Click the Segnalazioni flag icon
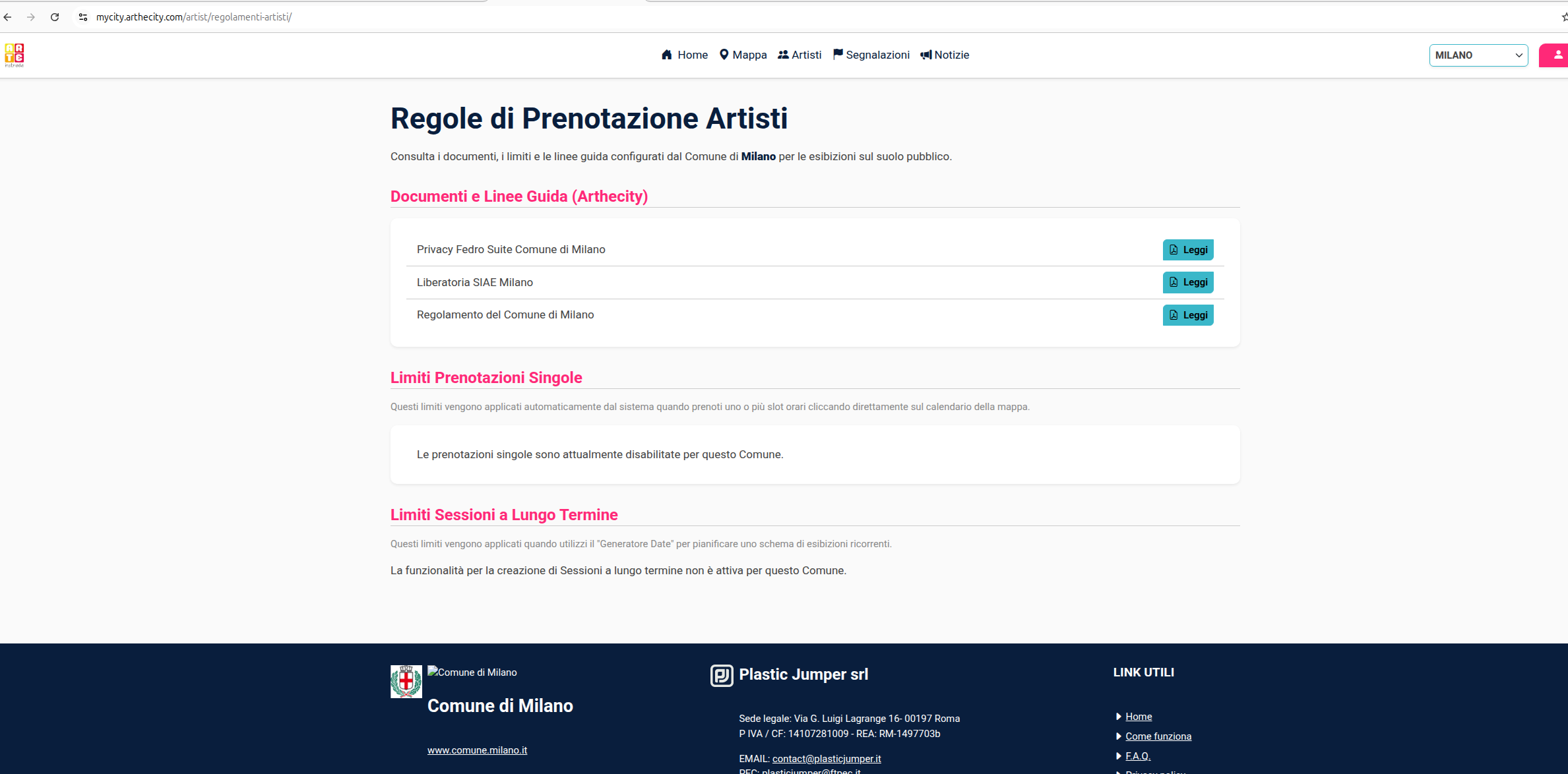1568x774 pixels. click(x=838, y=55)
